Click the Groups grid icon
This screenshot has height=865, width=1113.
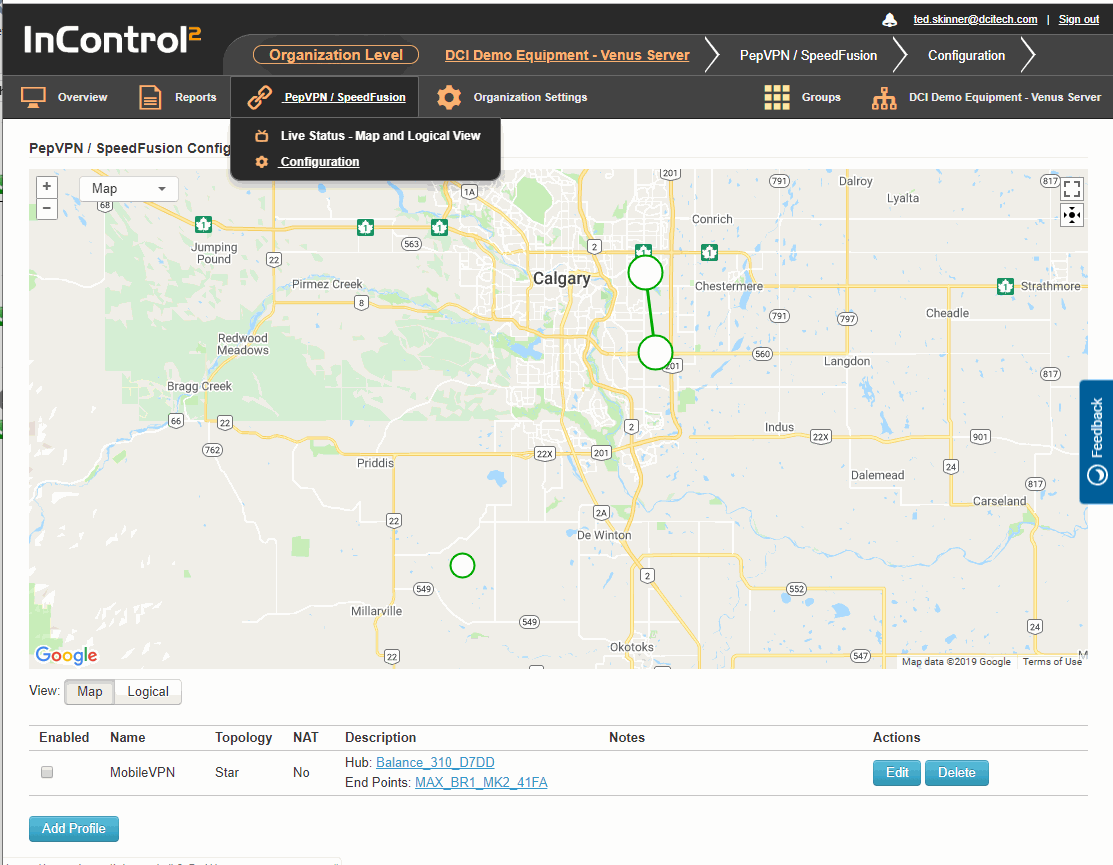click(x=777, y=97)
